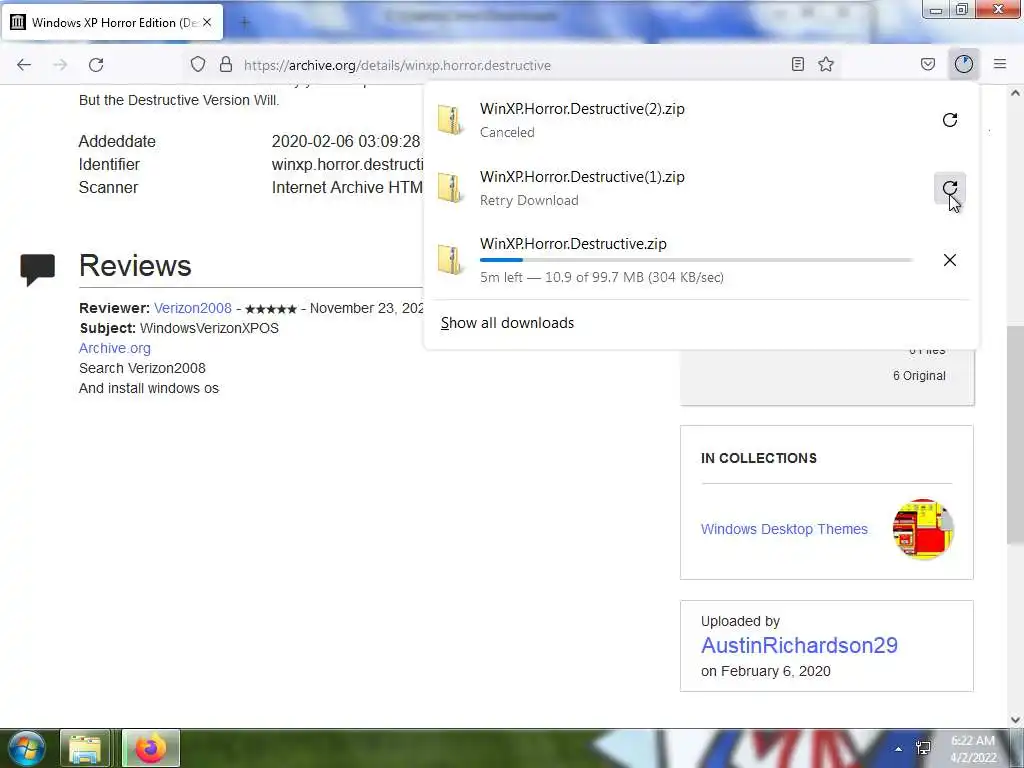Select the WinXP.Horror.Destructive(1).zip file icon
The width and height of the screenshot is (1024, 768).
tap(451, 188)
